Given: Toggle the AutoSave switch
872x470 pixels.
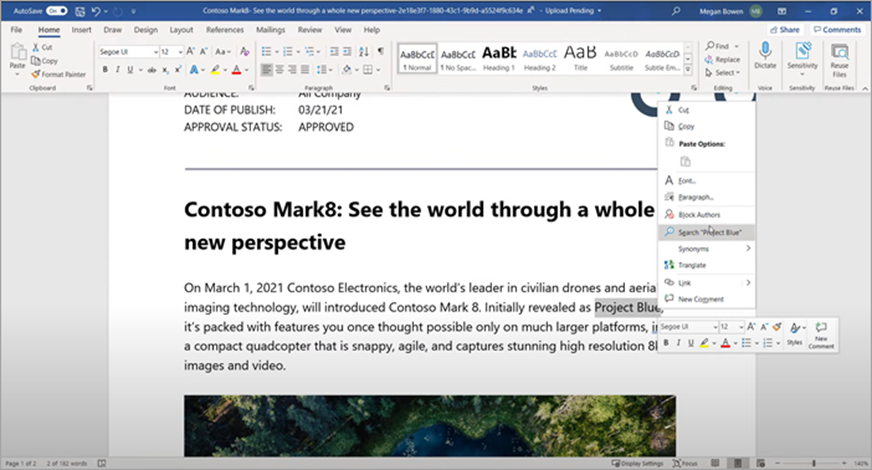Looking at the screenshot, I should point(57,11).
